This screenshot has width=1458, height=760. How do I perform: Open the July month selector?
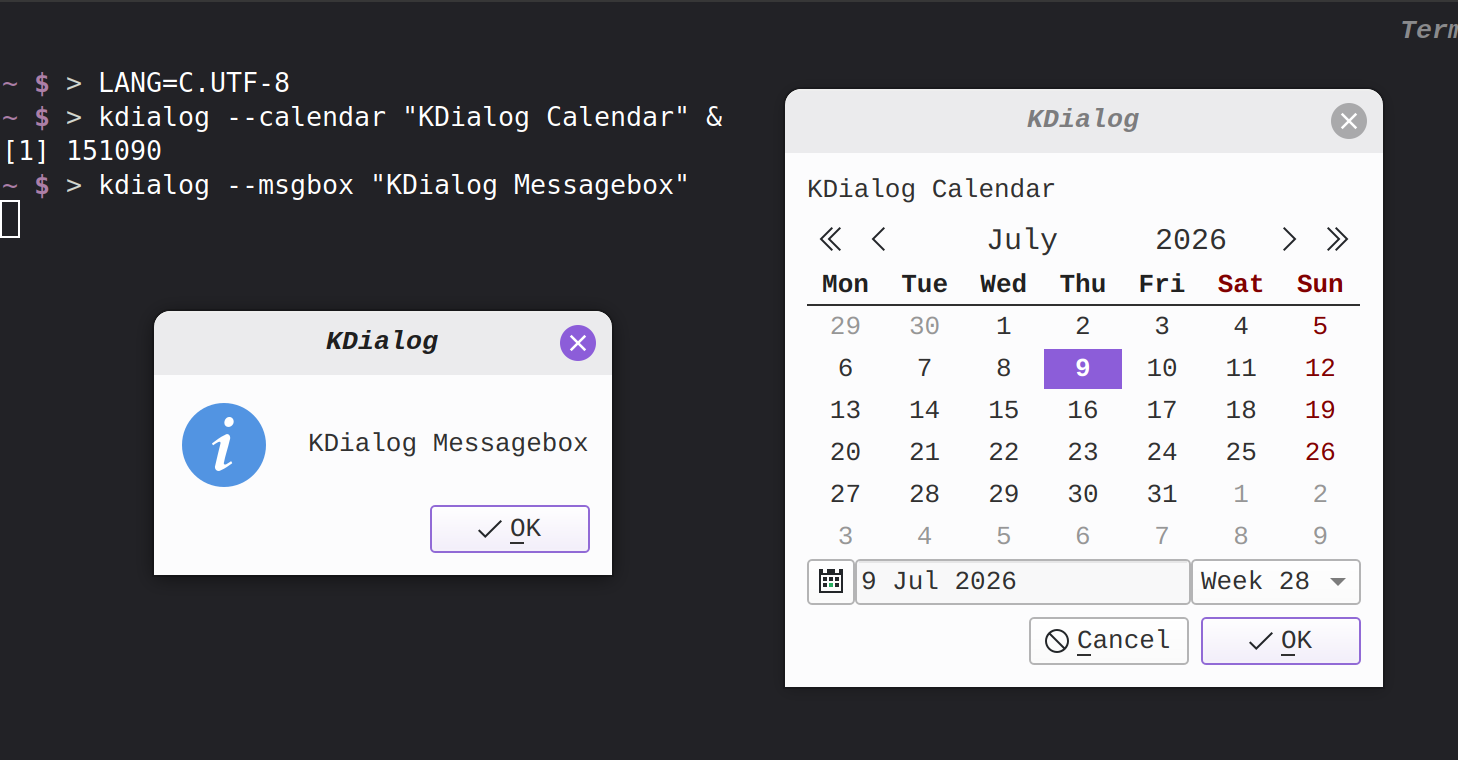pos(1022,240)
